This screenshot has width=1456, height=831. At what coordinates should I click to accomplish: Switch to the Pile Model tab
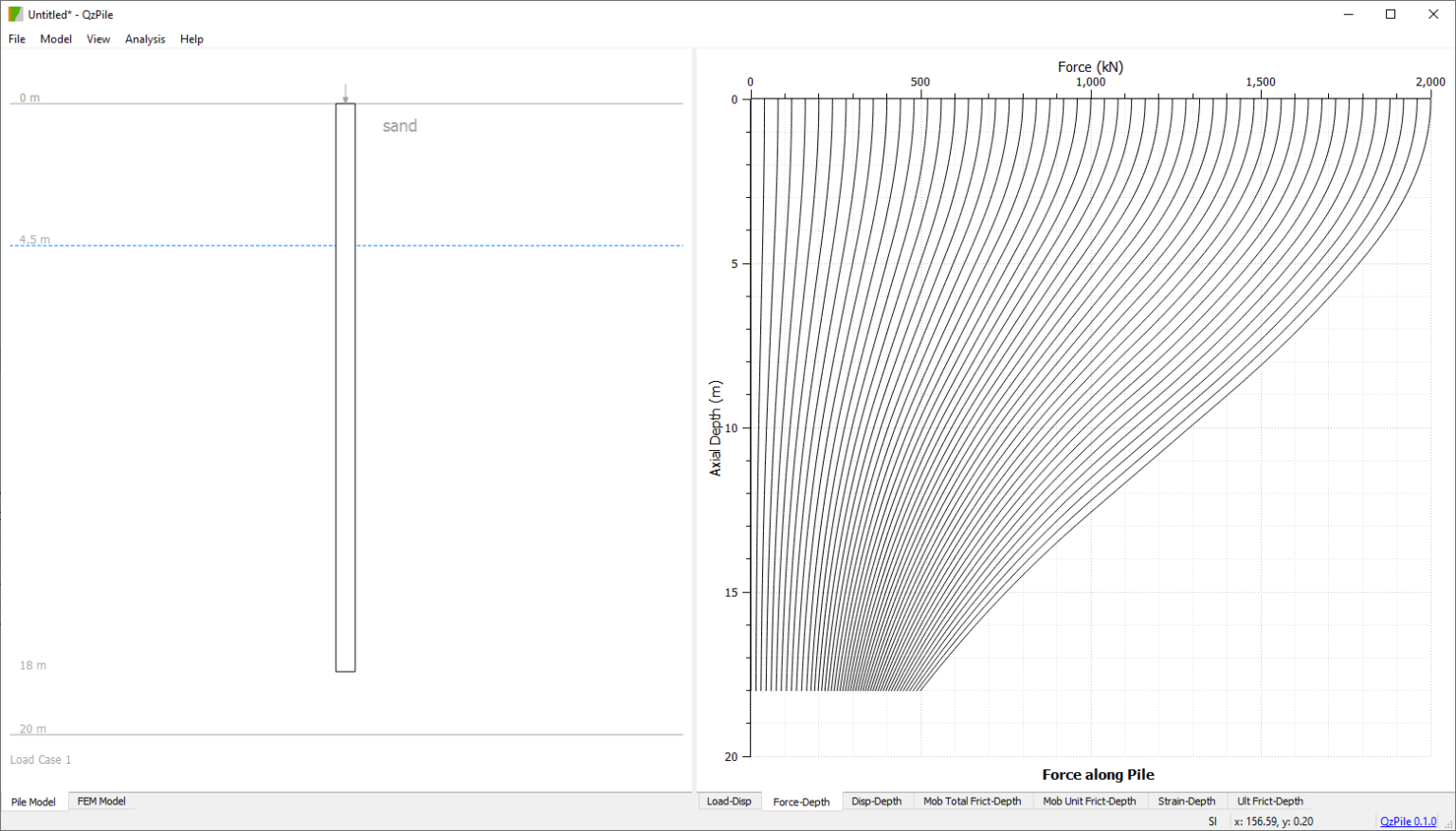(x=33, y=802)
